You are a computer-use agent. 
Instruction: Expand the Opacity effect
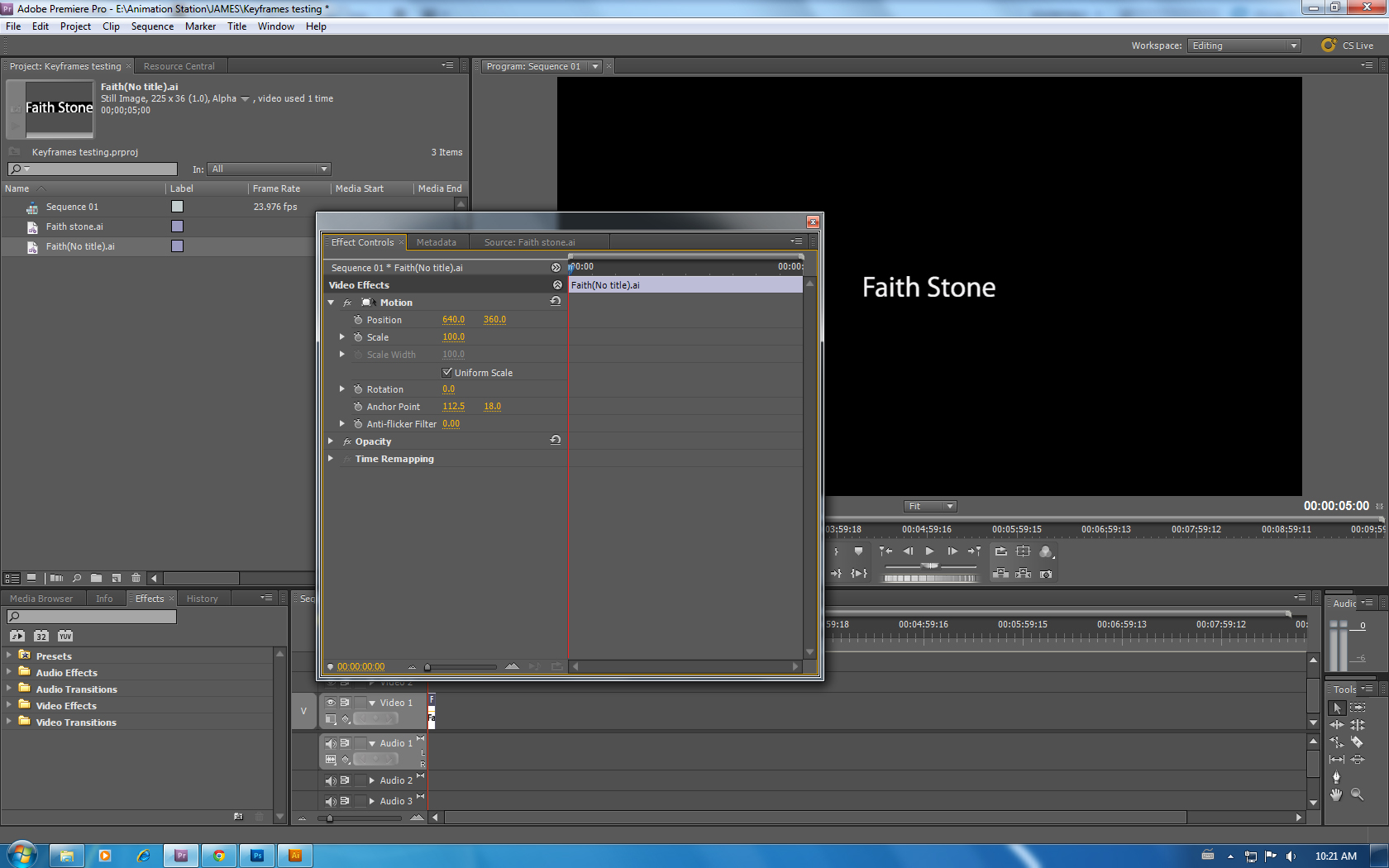[x=331, y=441]
